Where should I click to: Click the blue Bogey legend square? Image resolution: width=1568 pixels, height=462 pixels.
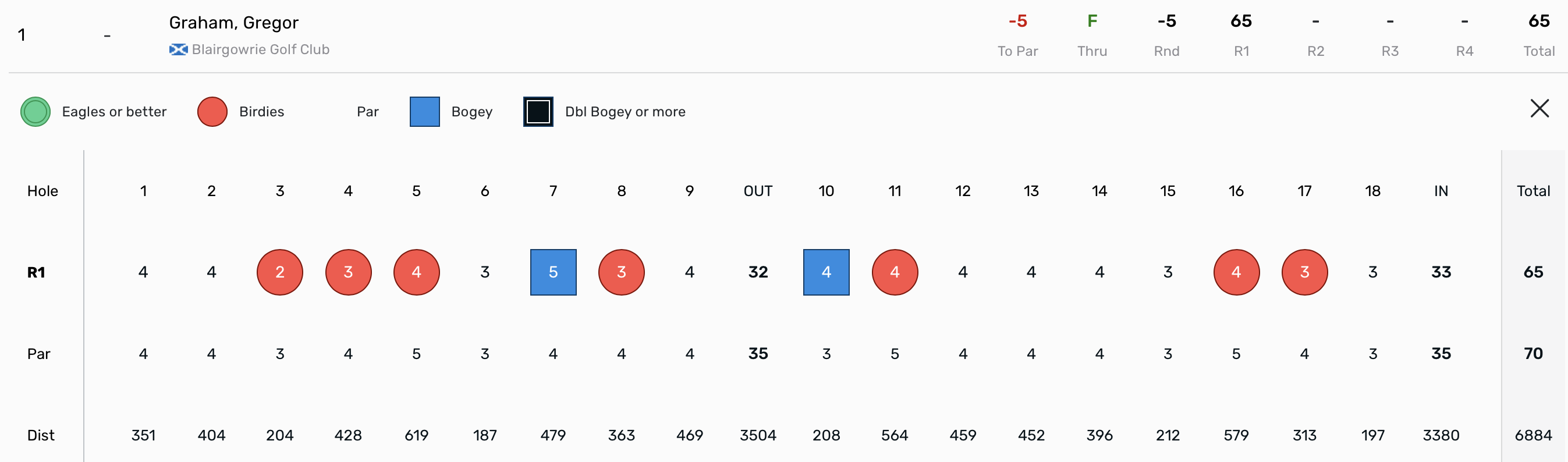(424, 112)
